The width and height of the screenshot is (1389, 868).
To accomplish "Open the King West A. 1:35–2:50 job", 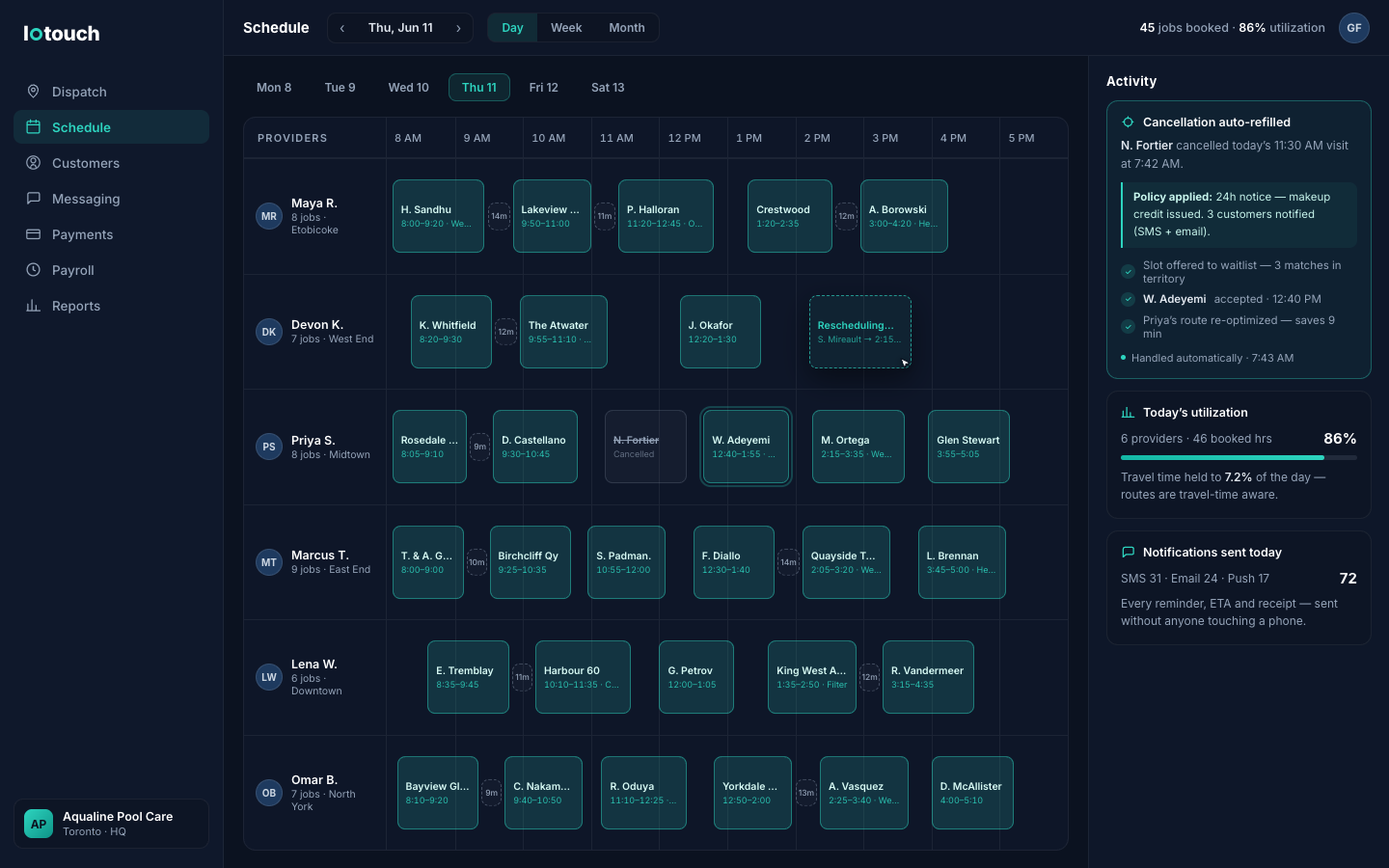I will pos(812,677).
